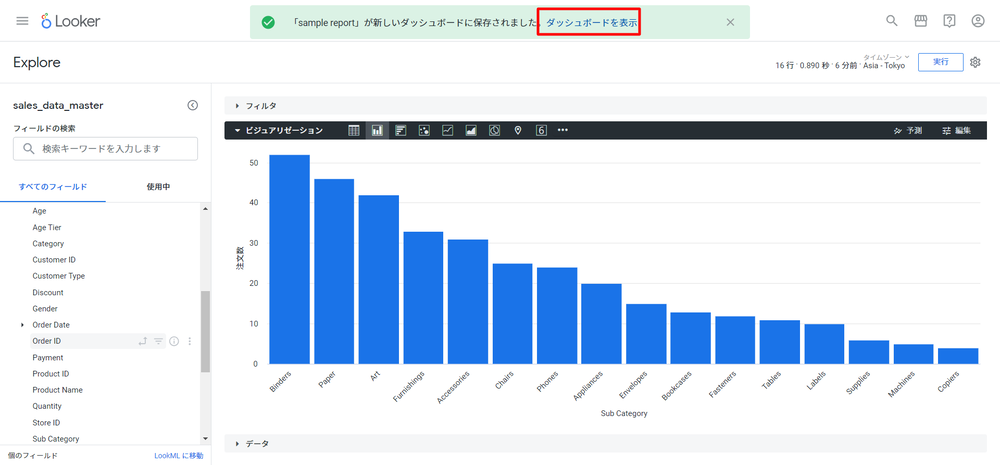This screenshot has height=465, width=1000.
Task: Click the field list scroll-up arrow
Action: [x=205, y=209]
